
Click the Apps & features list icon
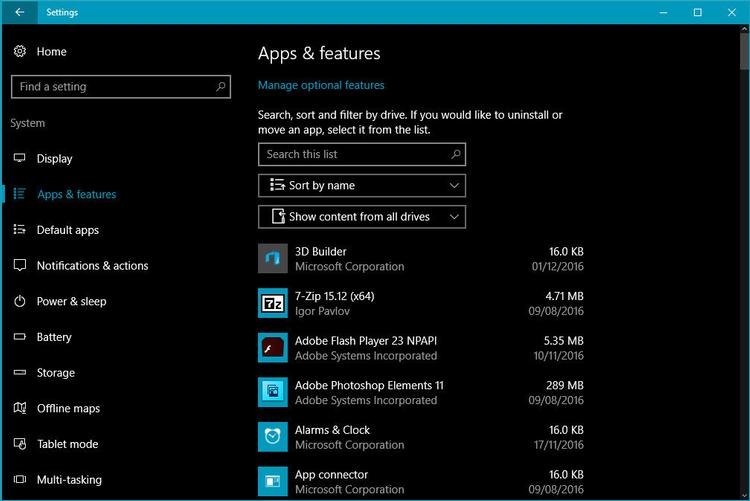tap(20, 194)
